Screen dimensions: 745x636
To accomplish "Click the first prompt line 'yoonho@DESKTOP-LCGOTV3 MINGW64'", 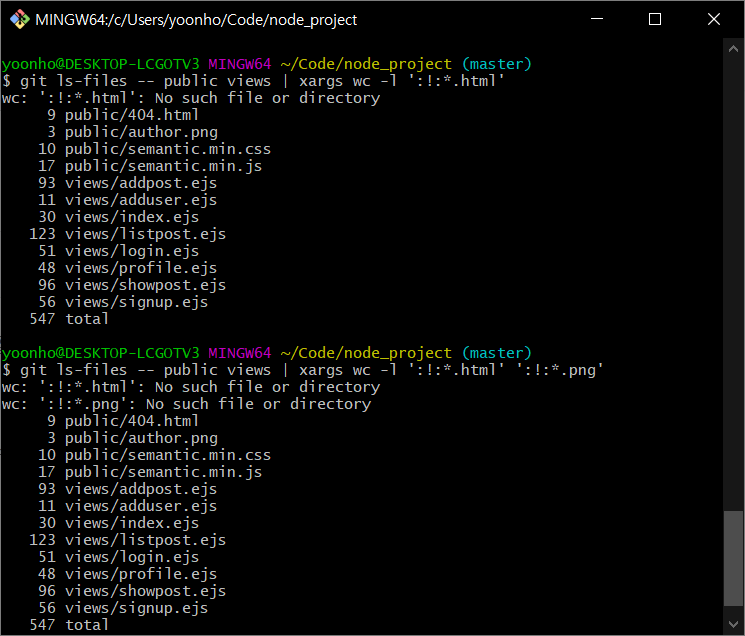I will click(136, 64).
